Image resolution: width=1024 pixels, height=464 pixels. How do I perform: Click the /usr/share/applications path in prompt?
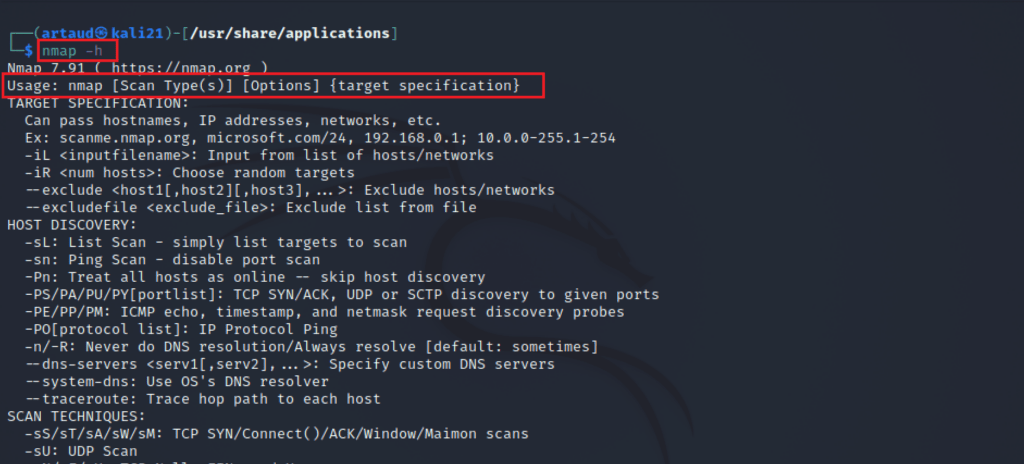[289, 33]
